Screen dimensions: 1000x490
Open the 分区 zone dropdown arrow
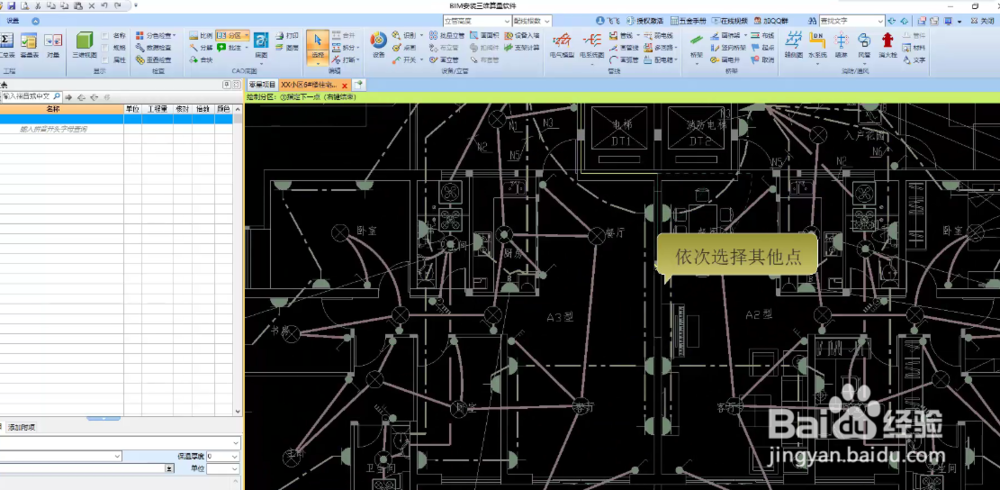(246, 36)
